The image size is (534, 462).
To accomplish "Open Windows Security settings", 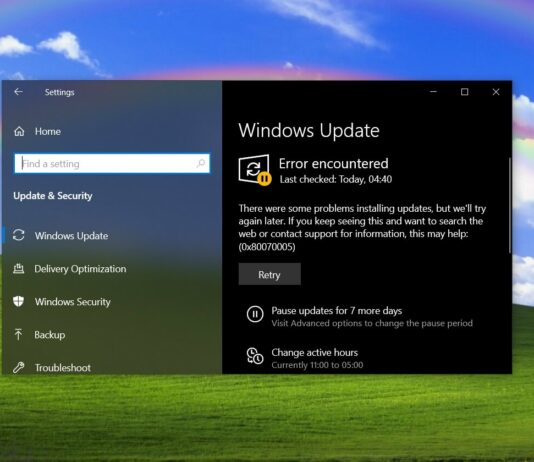I will (73, 302).
